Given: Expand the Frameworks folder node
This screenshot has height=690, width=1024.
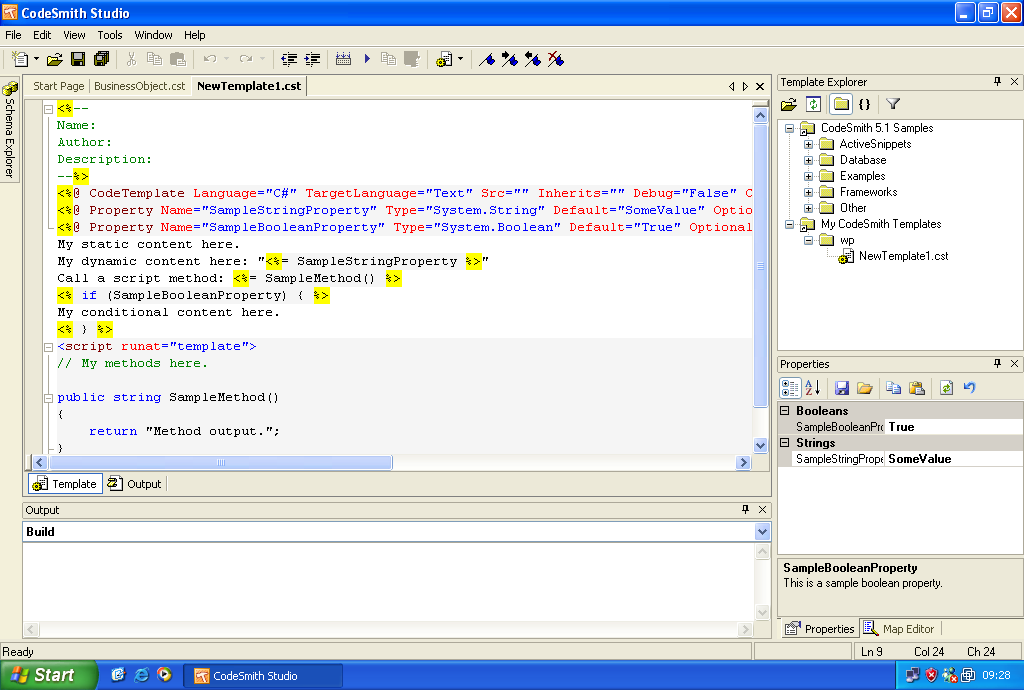Looking at the screenshot, I should 808,193.
